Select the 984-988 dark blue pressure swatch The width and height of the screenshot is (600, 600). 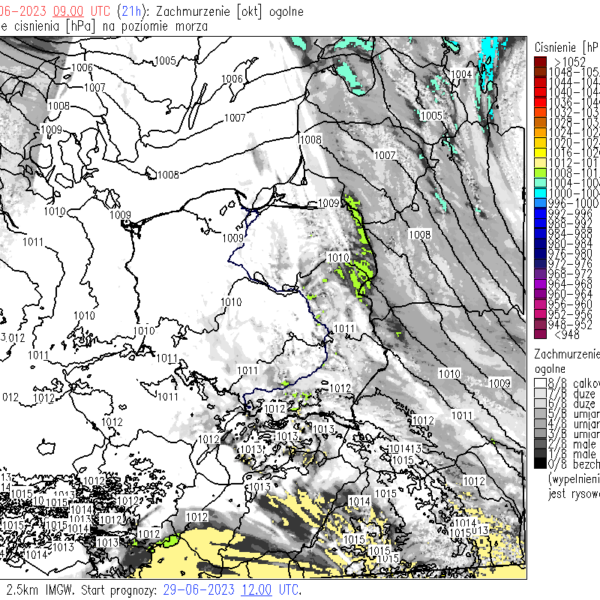540,233
